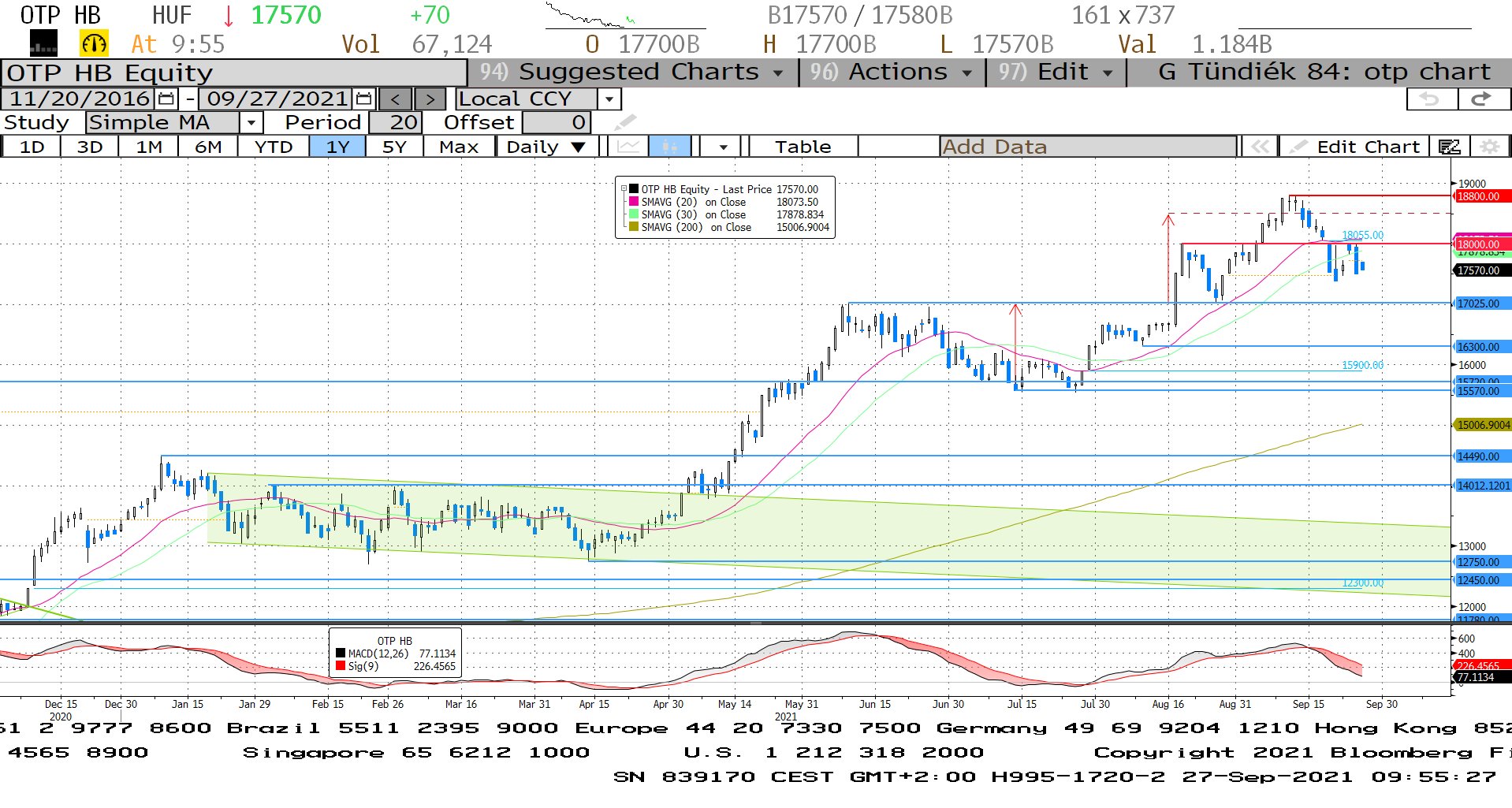This screenshot has width=1512, height=808.
Task: Click the Period input showing 20
Action: 396,122
